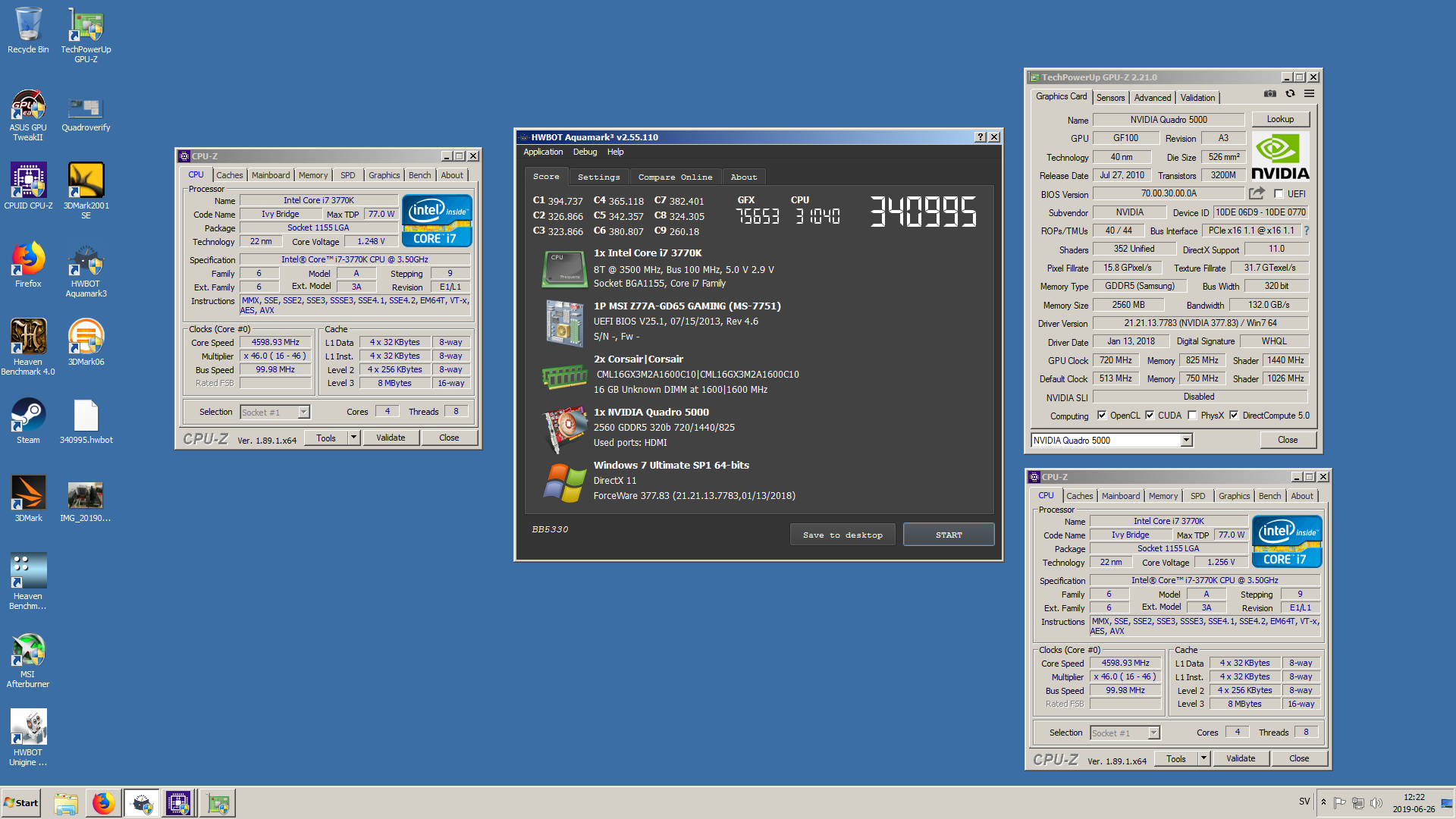Click the Lookup button in GPU-Z
The image size is (1456, 819).
tap(1280, 119)
